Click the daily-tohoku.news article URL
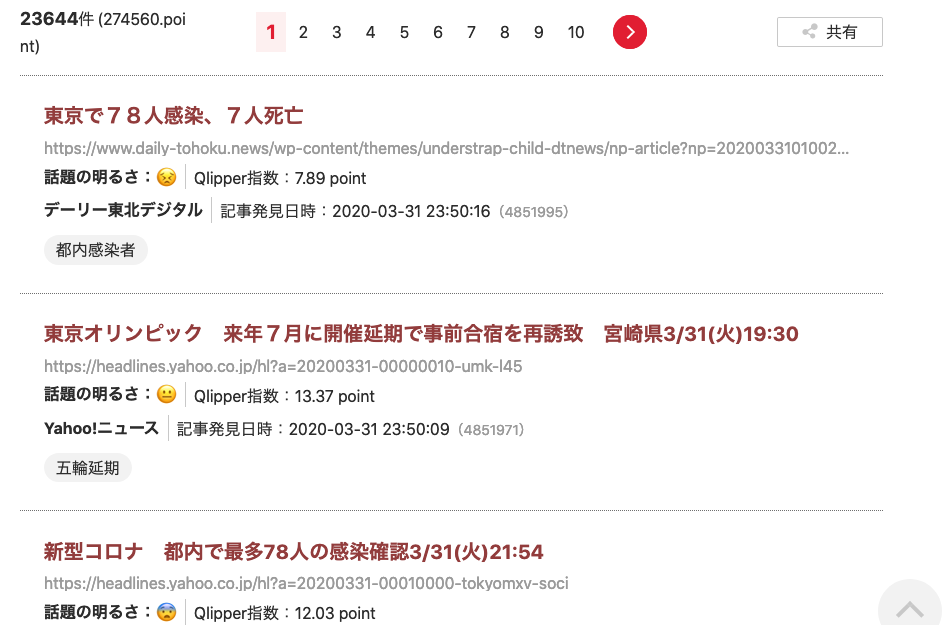Image resolution: width=943 pixels, height=625 pixels. click(x=446, y=149)
